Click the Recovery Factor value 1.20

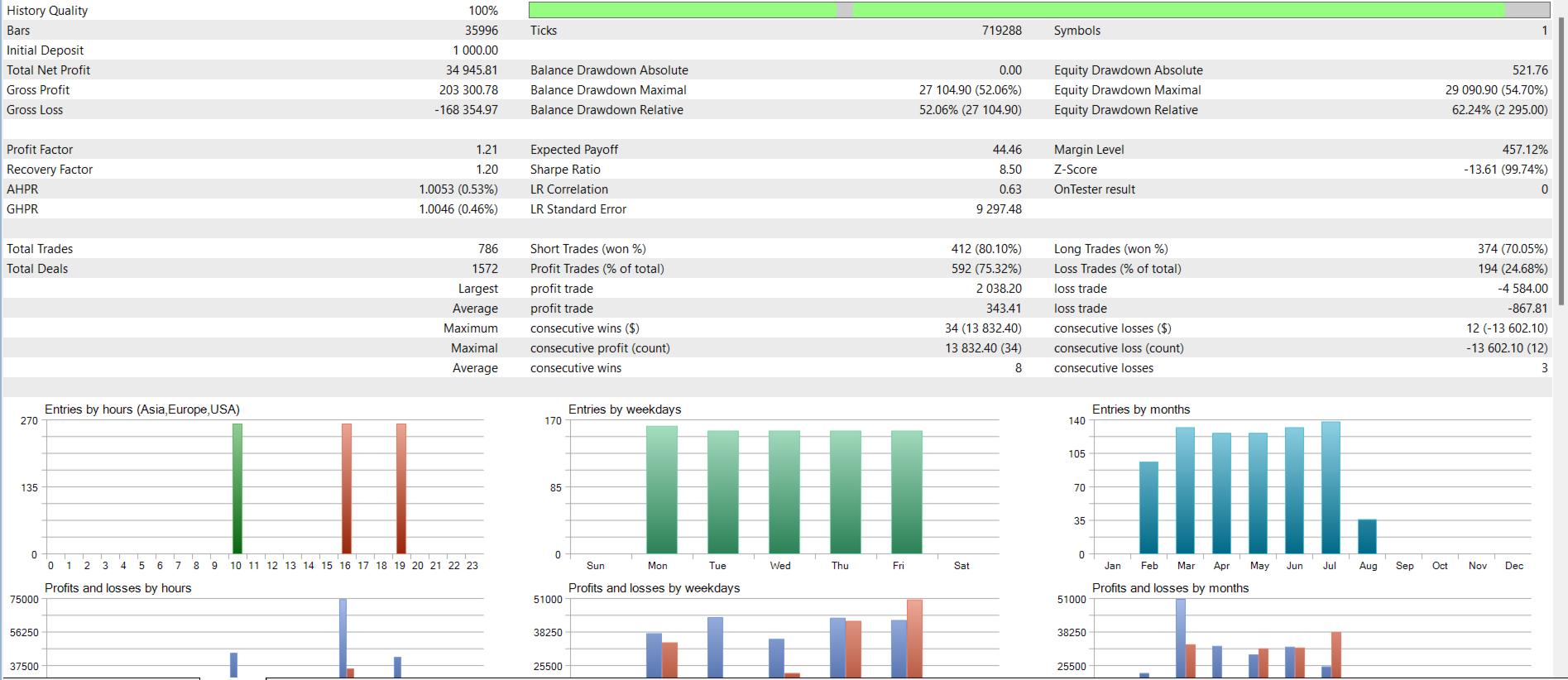coord(487,170)
